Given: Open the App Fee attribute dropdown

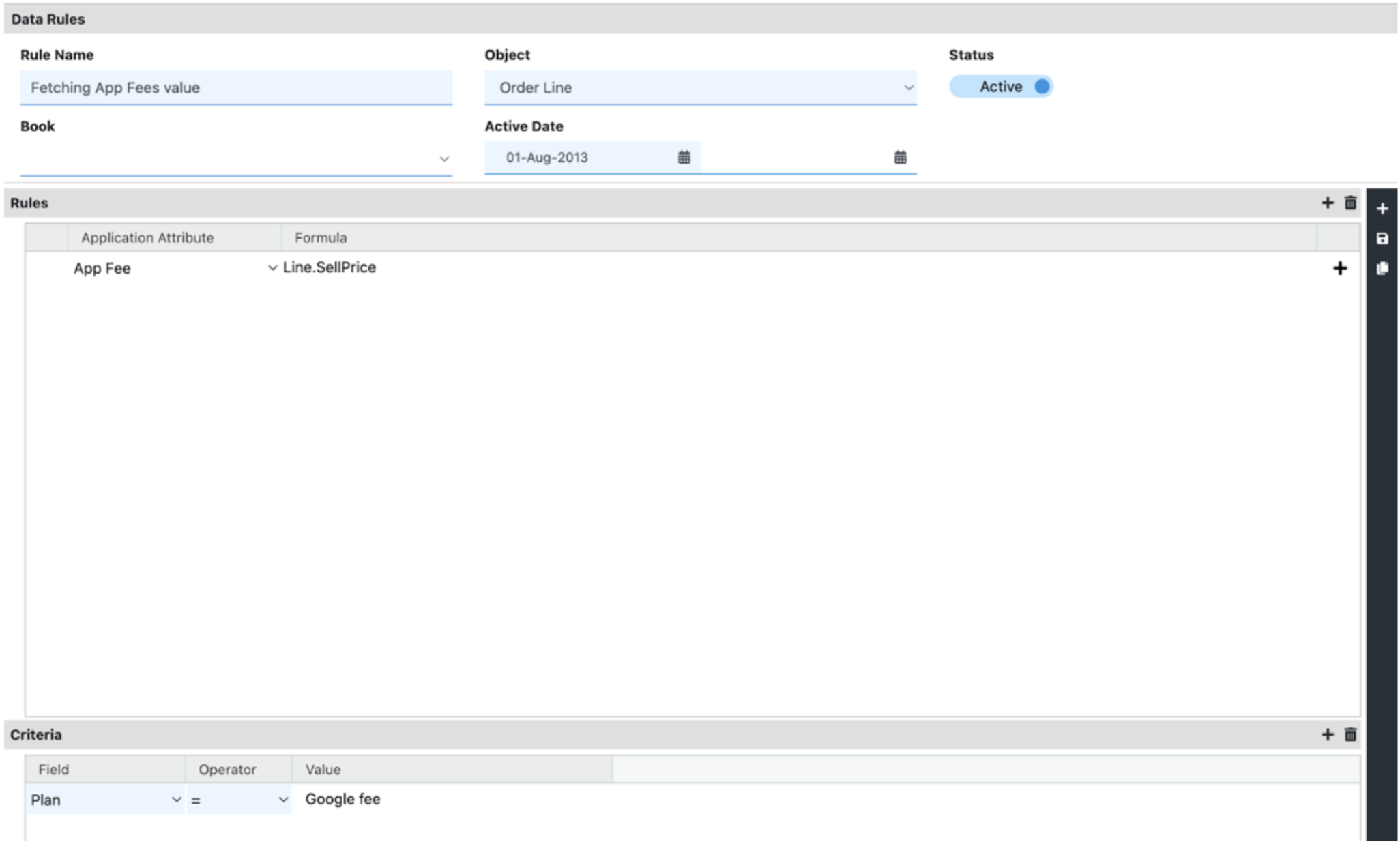Looking at the screenshot, I should tap(272, 268).
